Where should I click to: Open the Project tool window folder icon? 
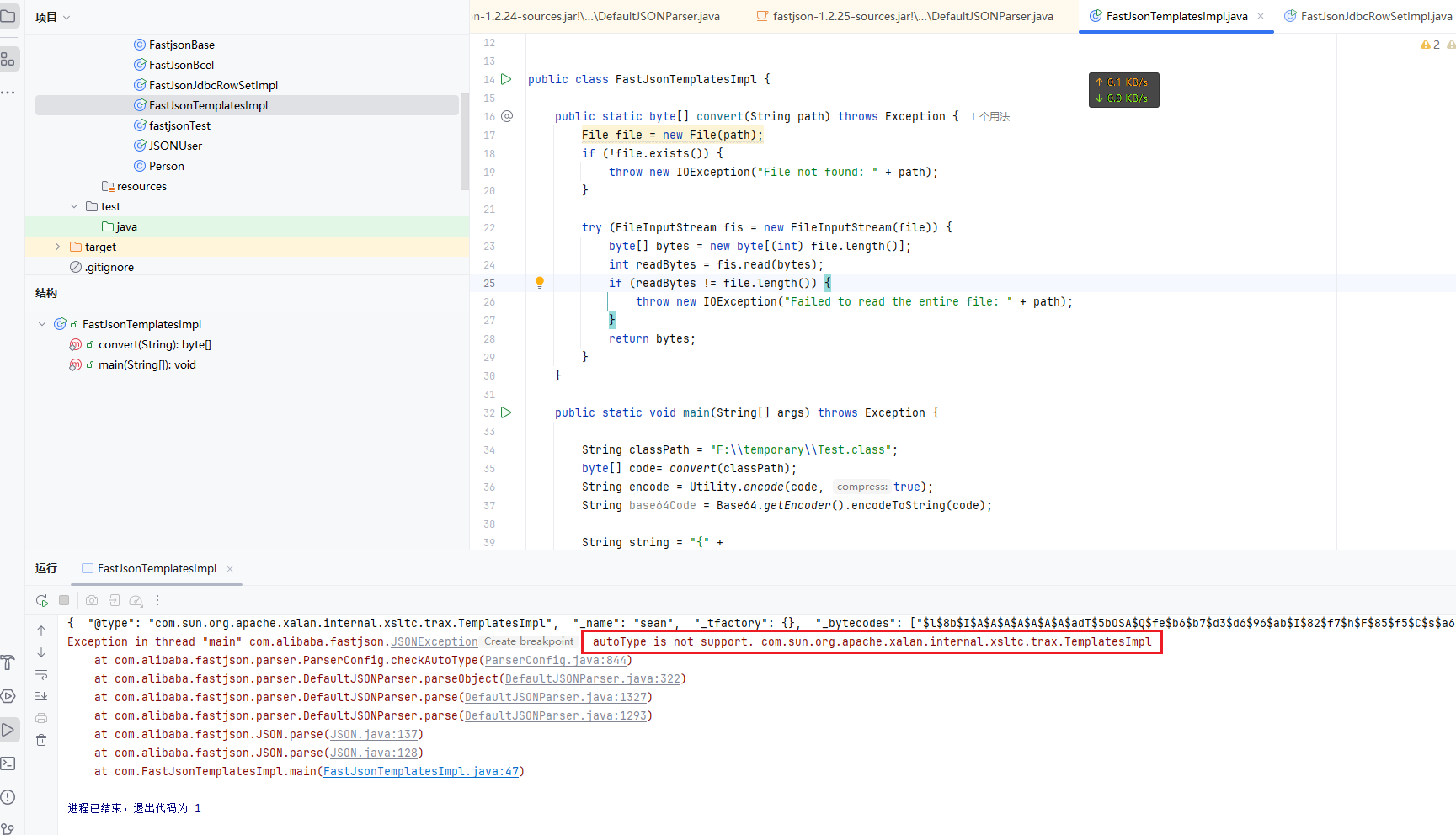tap(8, 16)
